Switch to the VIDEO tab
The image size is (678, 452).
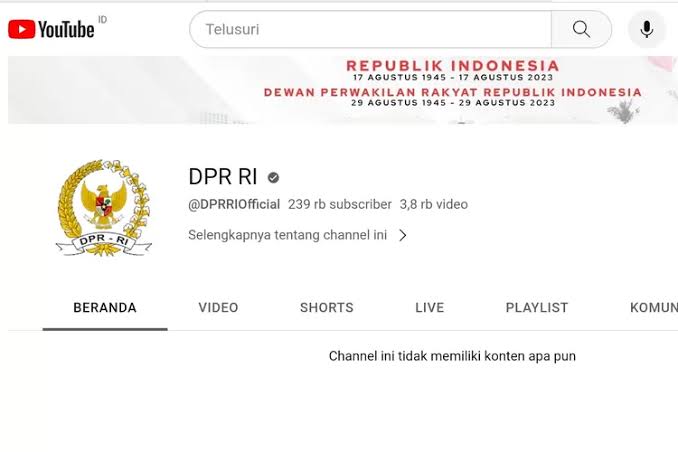218,308
